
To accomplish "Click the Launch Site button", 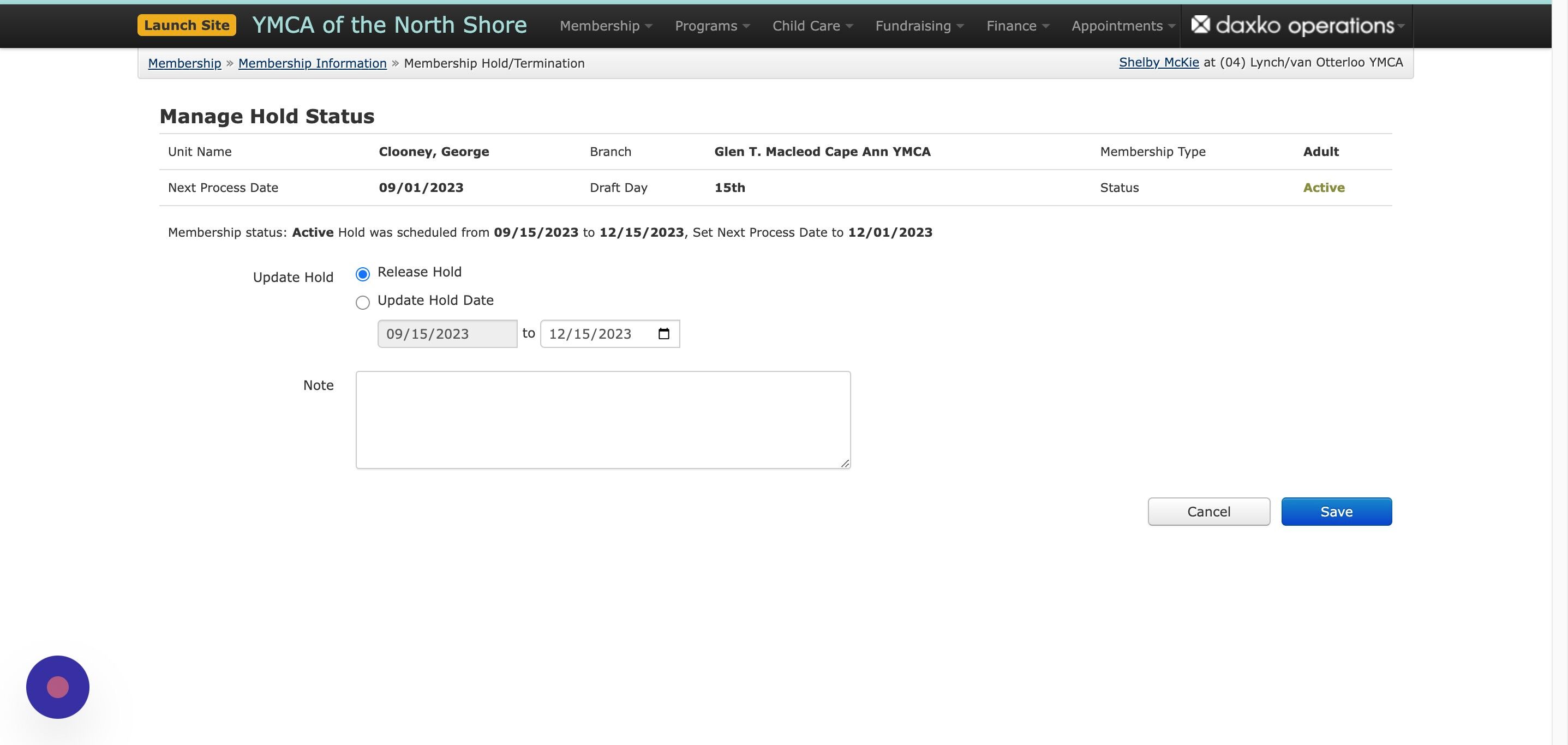I will point(187,25).
